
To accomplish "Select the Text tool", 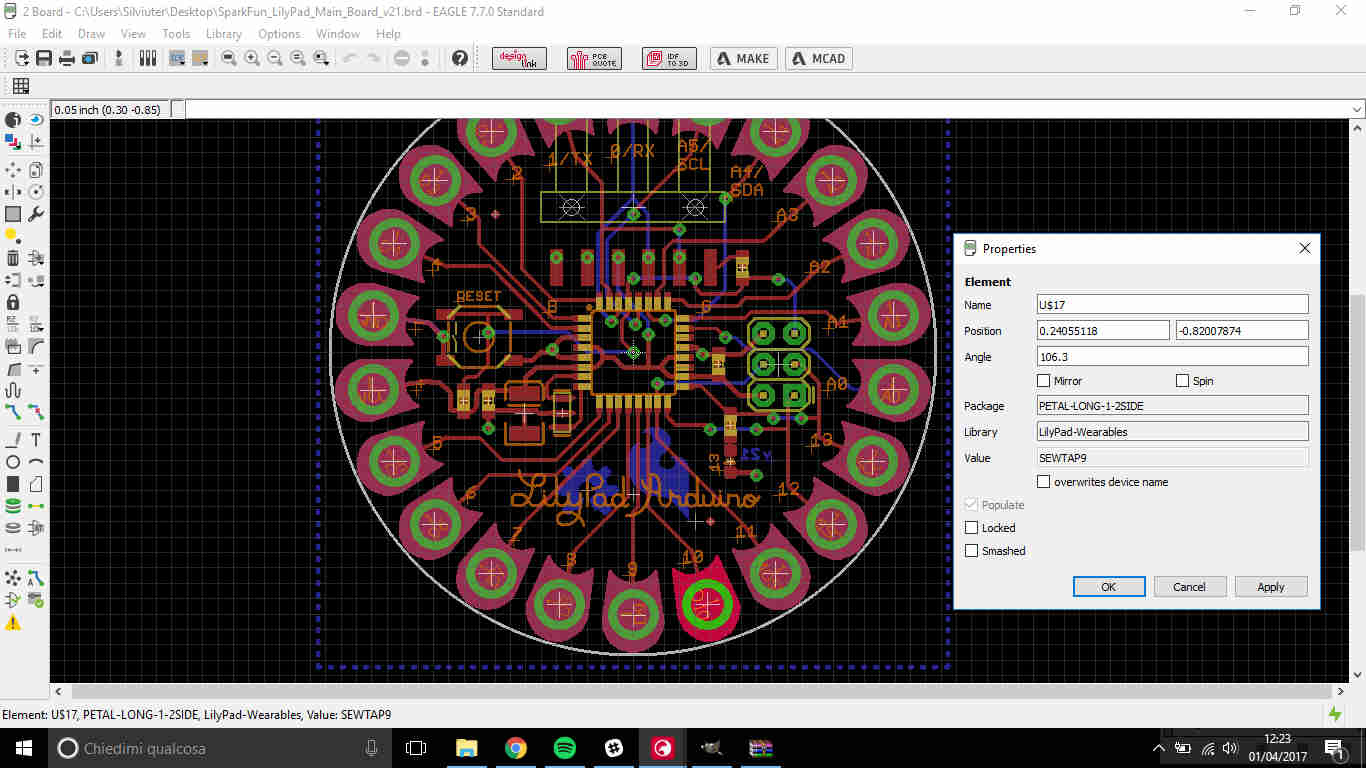I will [x=36, y=439].
